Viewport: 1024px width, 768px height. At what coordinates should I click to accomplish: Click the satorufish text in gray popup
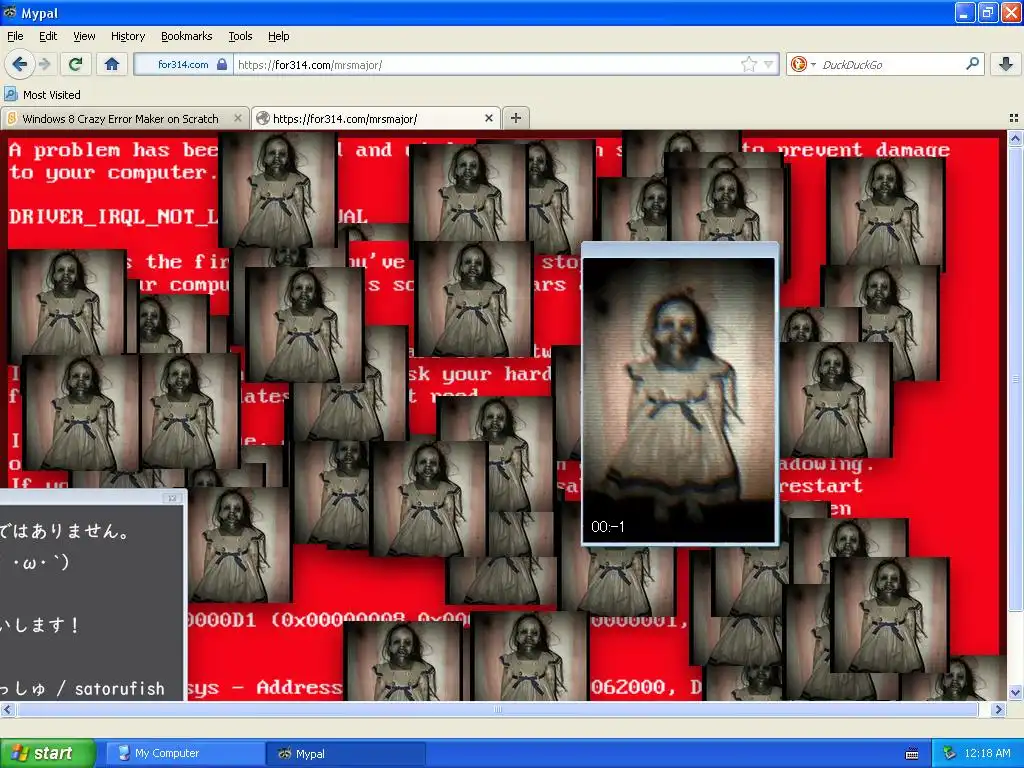pos(120,688)
